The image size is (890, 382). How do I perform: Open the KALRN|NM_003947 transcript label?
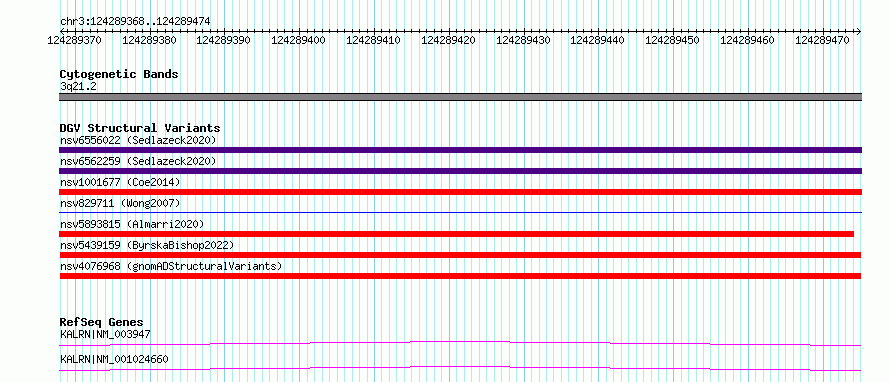(x=105, y=334)
